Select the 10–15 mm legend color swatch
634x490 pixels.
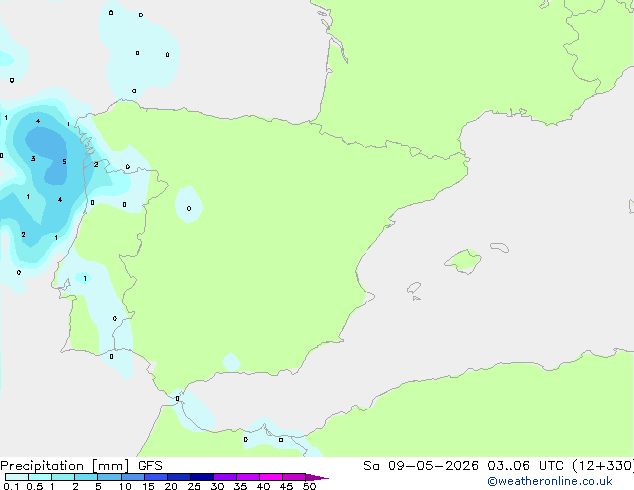pos(132,477)
